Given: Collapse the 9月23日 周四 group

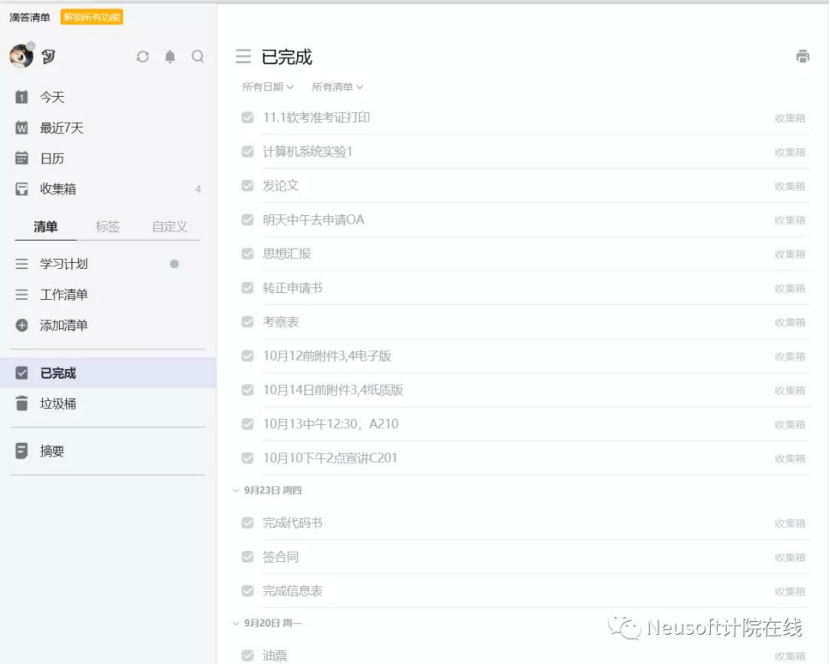Looking at the screenshot, I should click(x=237, y=491).
